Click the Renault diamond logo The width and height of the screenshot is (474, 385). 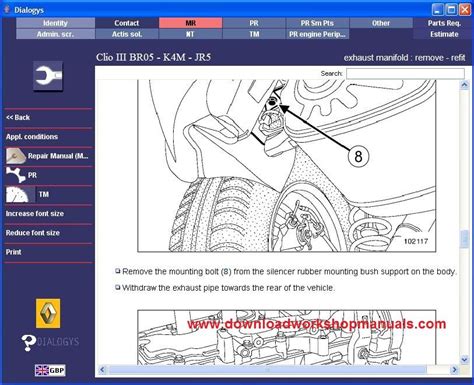48,313
